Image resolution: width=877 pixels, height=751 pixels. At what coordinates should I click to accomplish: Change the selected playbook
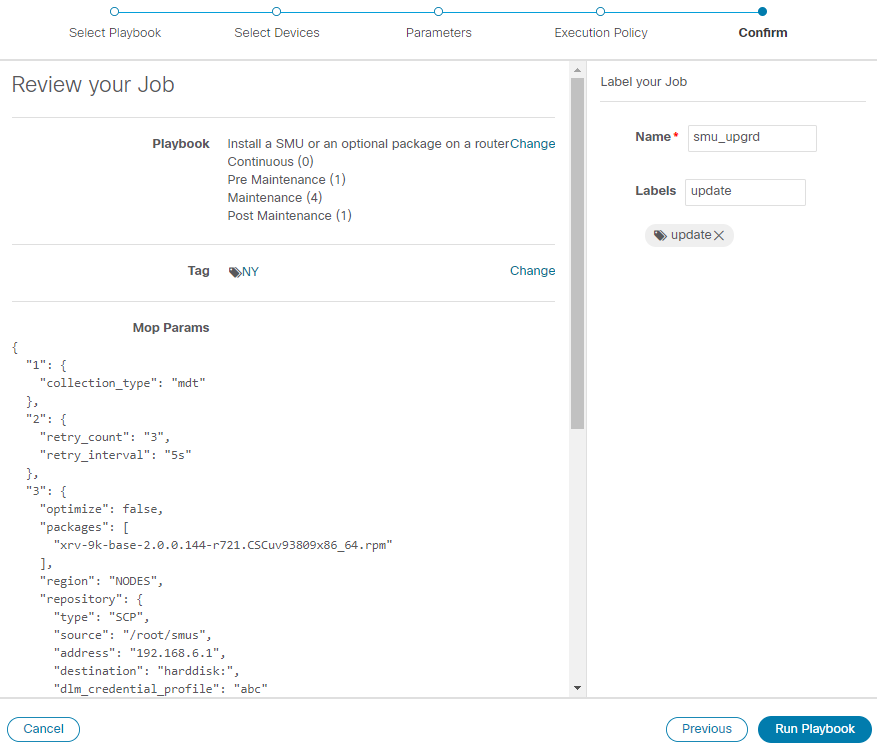click(532, 144)
